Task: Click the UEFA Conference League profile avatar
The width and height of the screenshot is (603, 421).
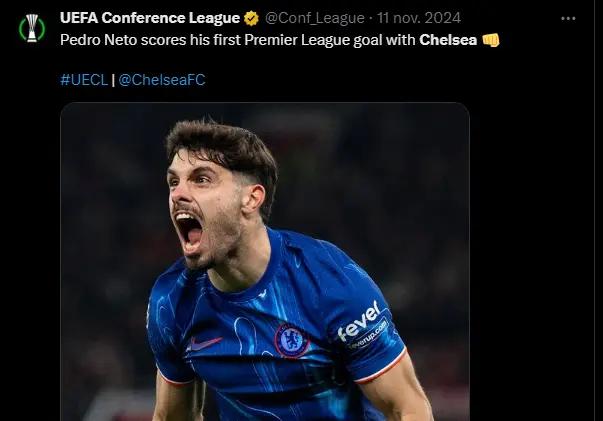Action: [32, 27]
